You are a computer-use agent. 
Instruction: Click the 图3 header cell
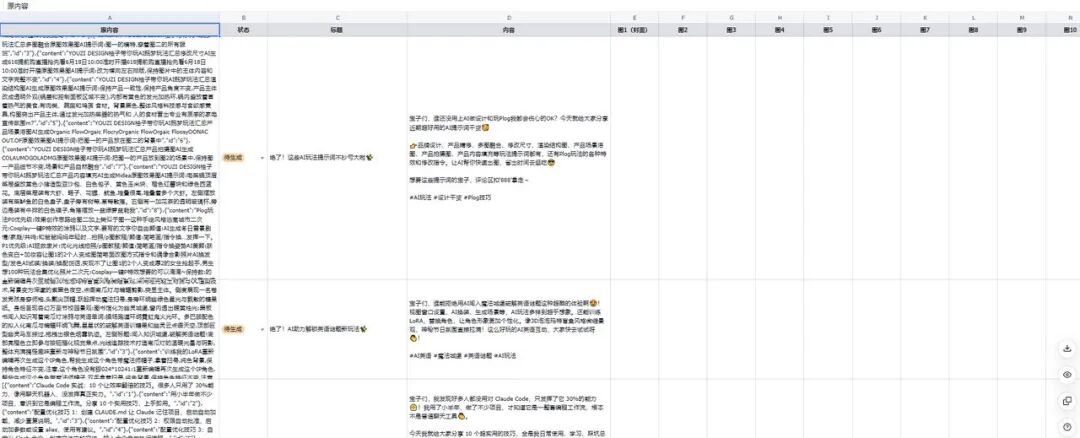click(x=731, y=30)
